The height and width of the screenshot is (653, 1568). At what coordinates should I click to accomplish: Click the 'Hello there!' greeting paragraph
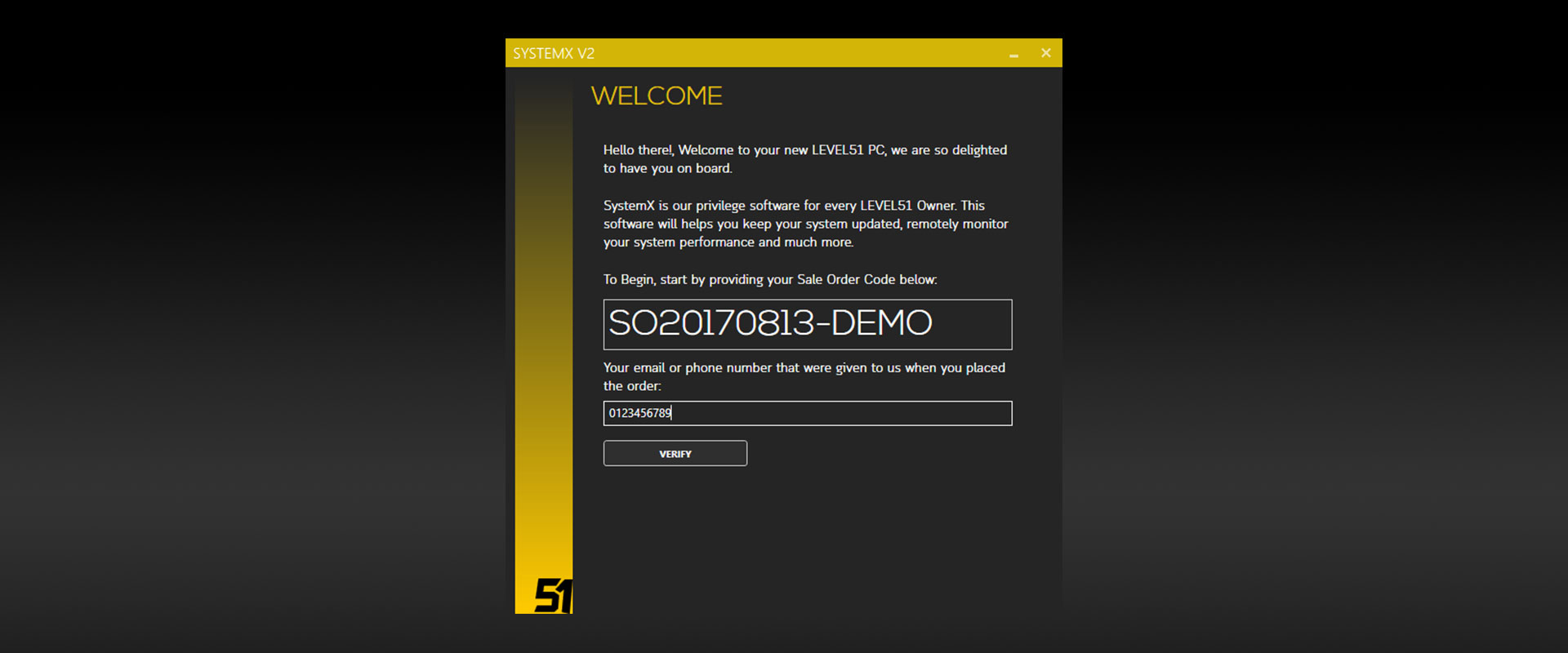tap(804, 159)
